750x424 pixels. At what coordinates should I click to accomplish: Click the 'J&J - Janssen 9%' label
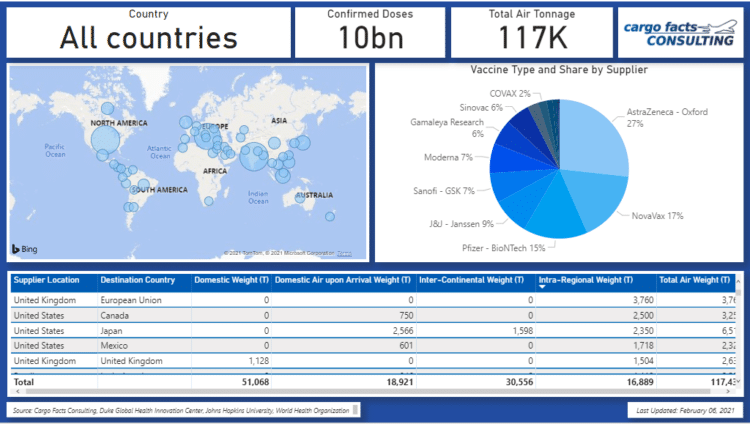point(461,224)
